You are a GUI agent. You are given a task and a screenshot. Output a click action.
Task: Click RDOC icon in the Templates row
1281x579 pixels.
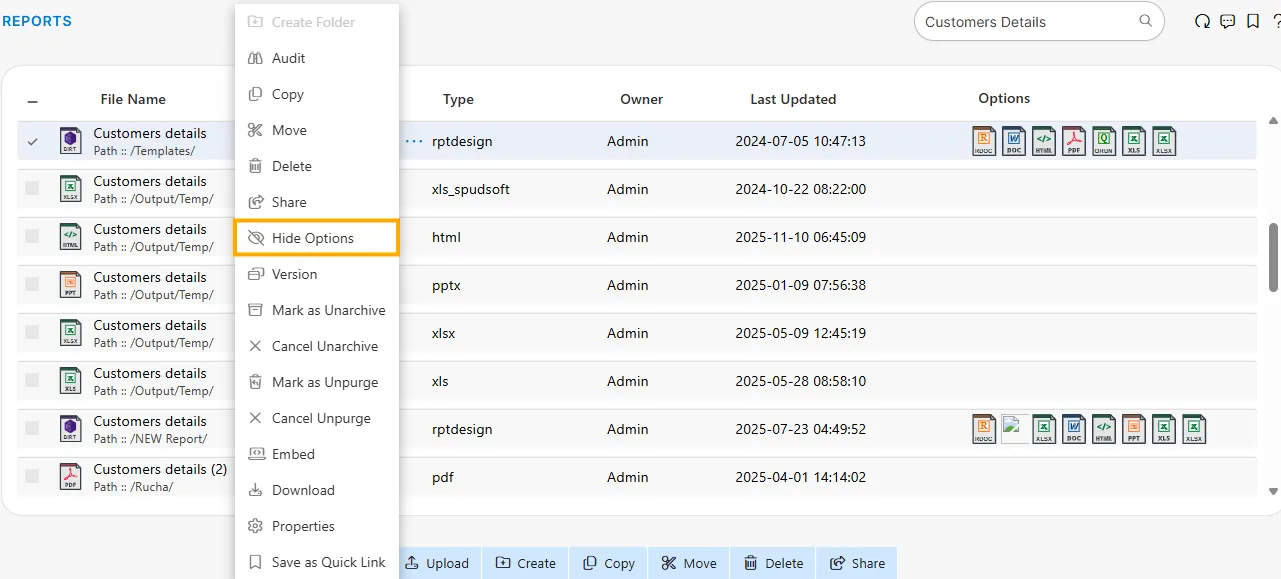point(984,141)
